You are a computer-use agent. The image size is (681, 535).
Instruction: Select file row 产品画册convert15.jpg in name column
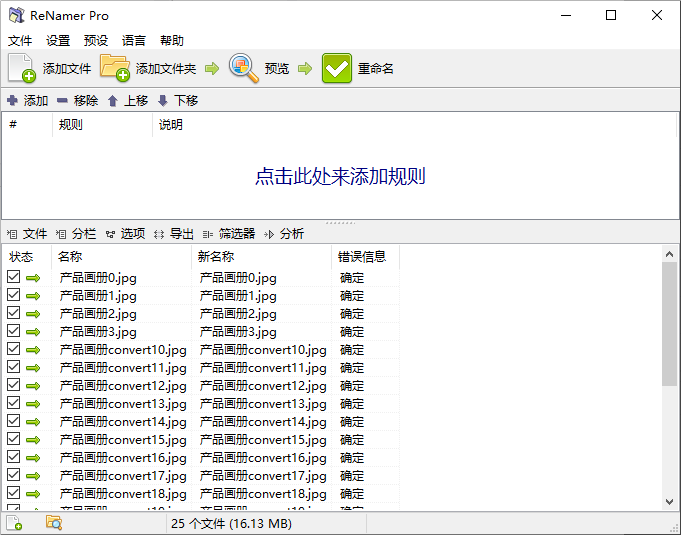[x=123, y=440]
